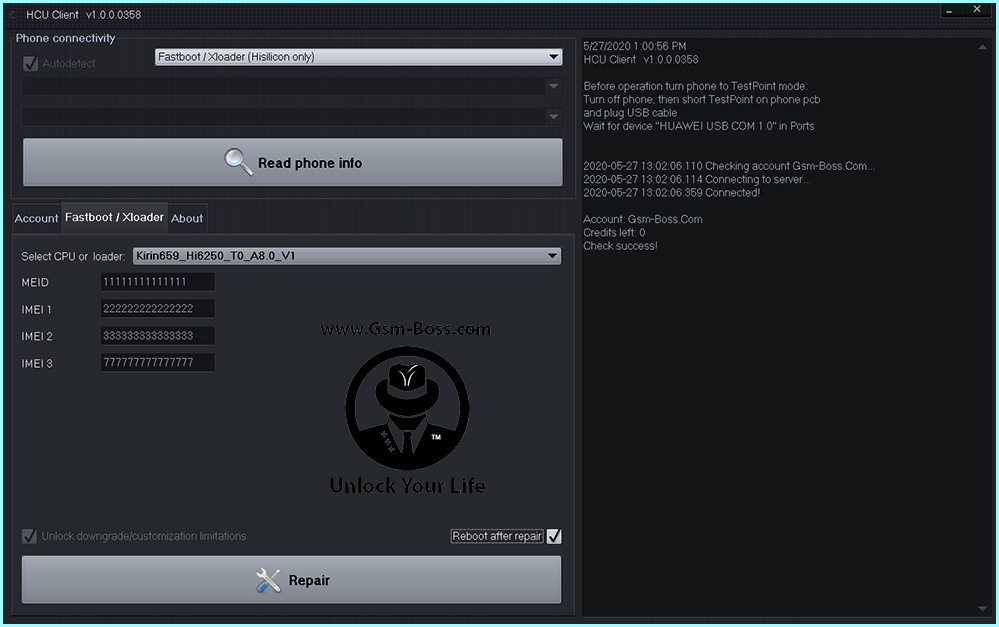Viewport: 999px width, 627px height.
Task: Expand the Select CPU or loader dropdown
Action: [x=347, y=256]
